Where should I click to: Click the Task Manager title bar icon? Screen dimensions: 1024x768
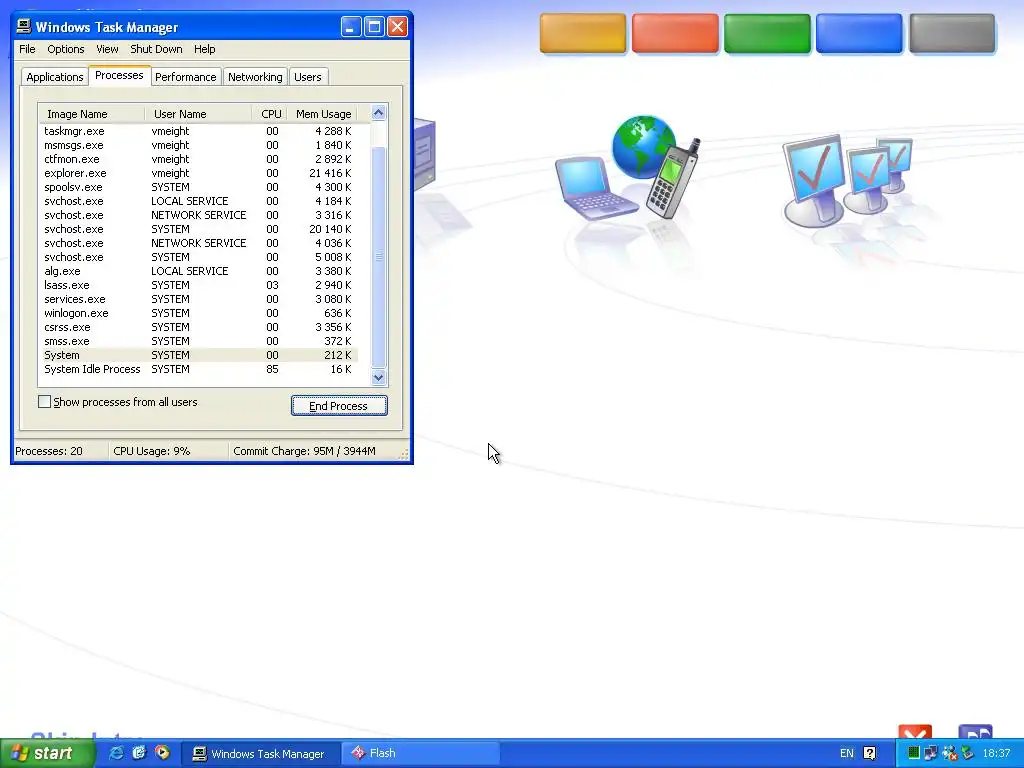pos(24,26)
